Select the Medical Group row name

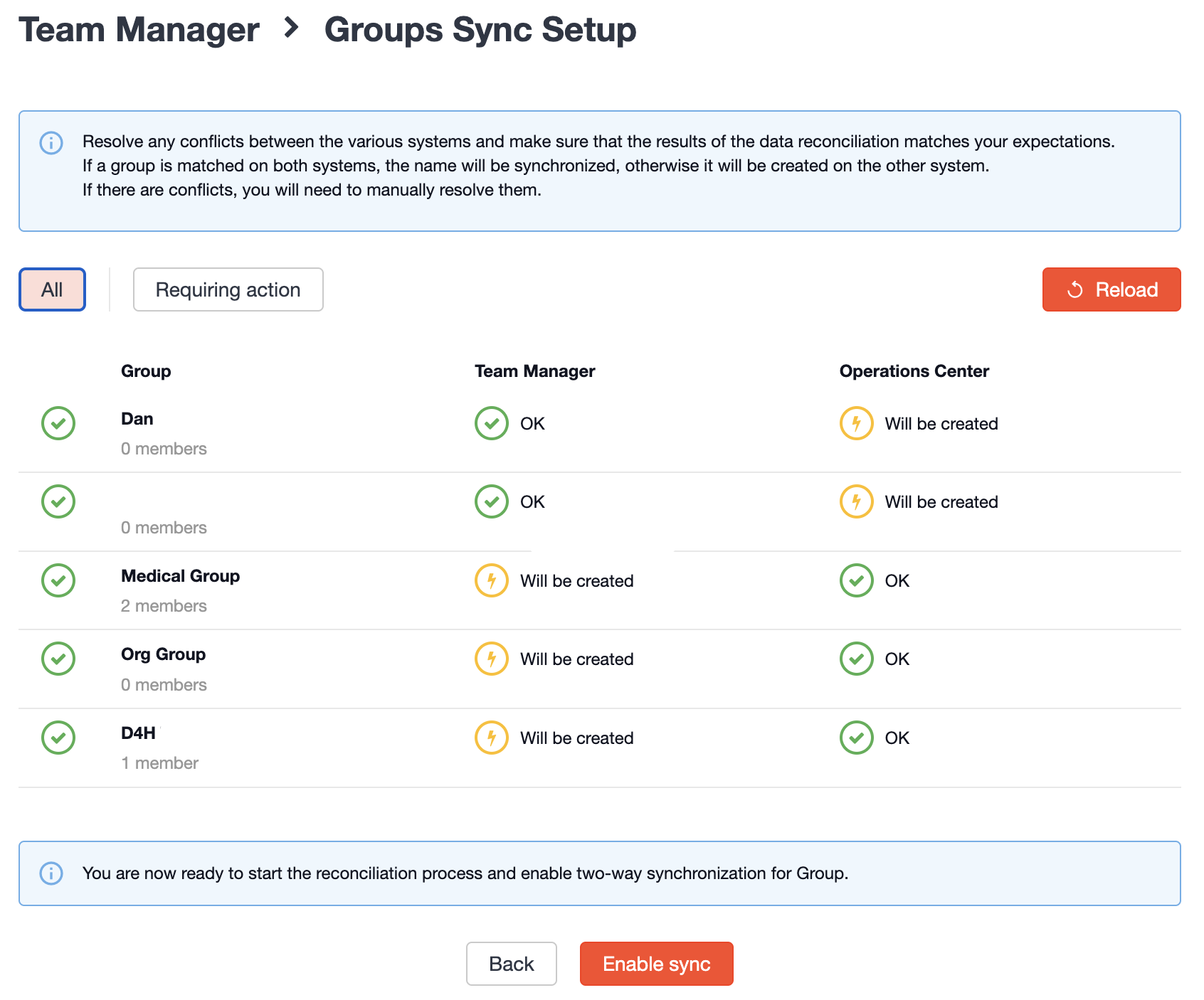coord(180,576)
